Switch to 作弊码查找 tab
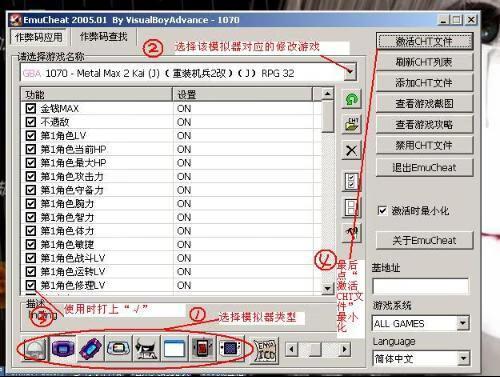The width and height of the screenshot is (500, 377). coord(104,37)
